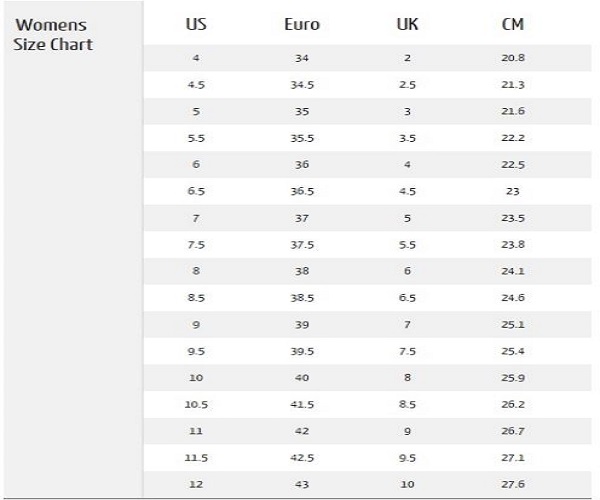Click Euro size 36 cell

(302, 165)
